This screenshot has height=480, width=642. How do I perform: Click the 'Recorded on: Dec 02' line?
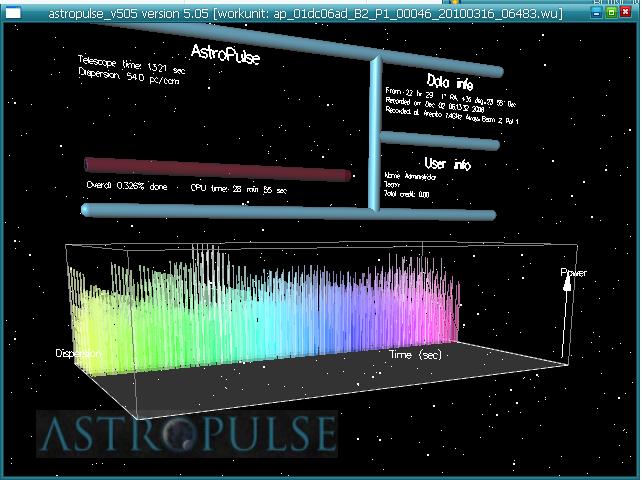pyautogui.click(x=435, y=105)
